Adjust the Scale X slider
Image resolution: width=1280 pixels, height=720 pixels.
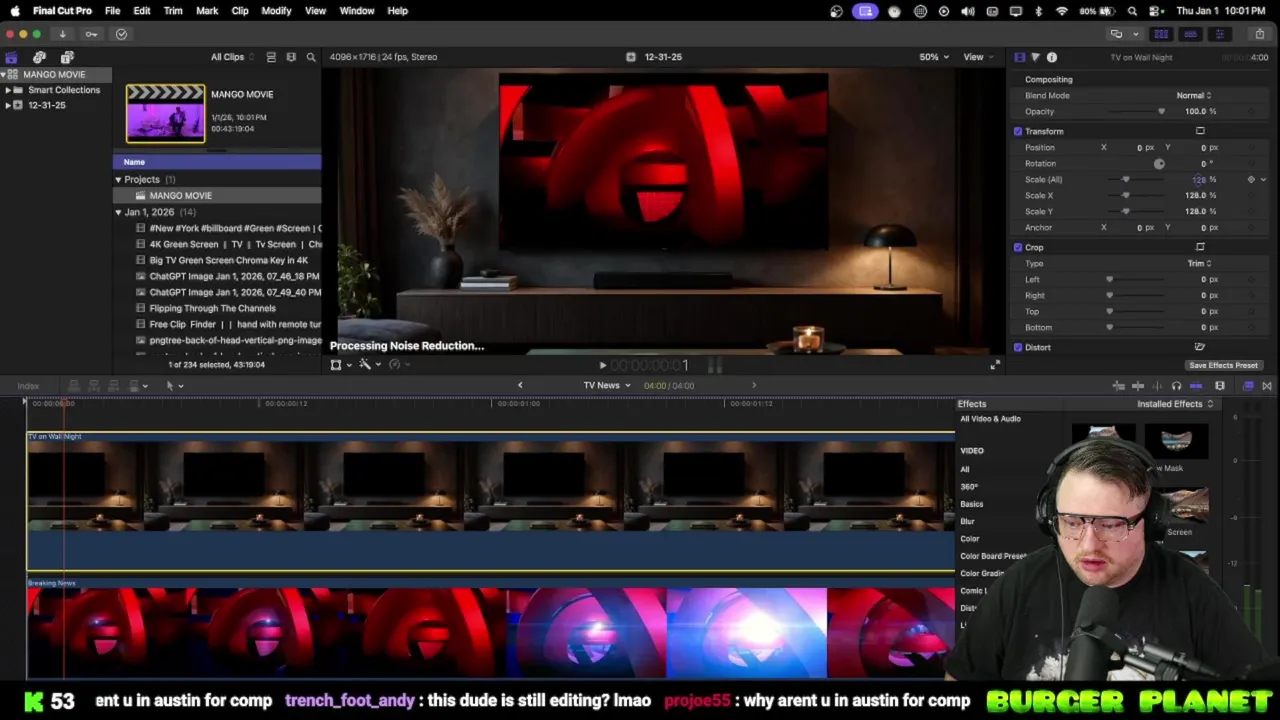[x=1126, y=195]
